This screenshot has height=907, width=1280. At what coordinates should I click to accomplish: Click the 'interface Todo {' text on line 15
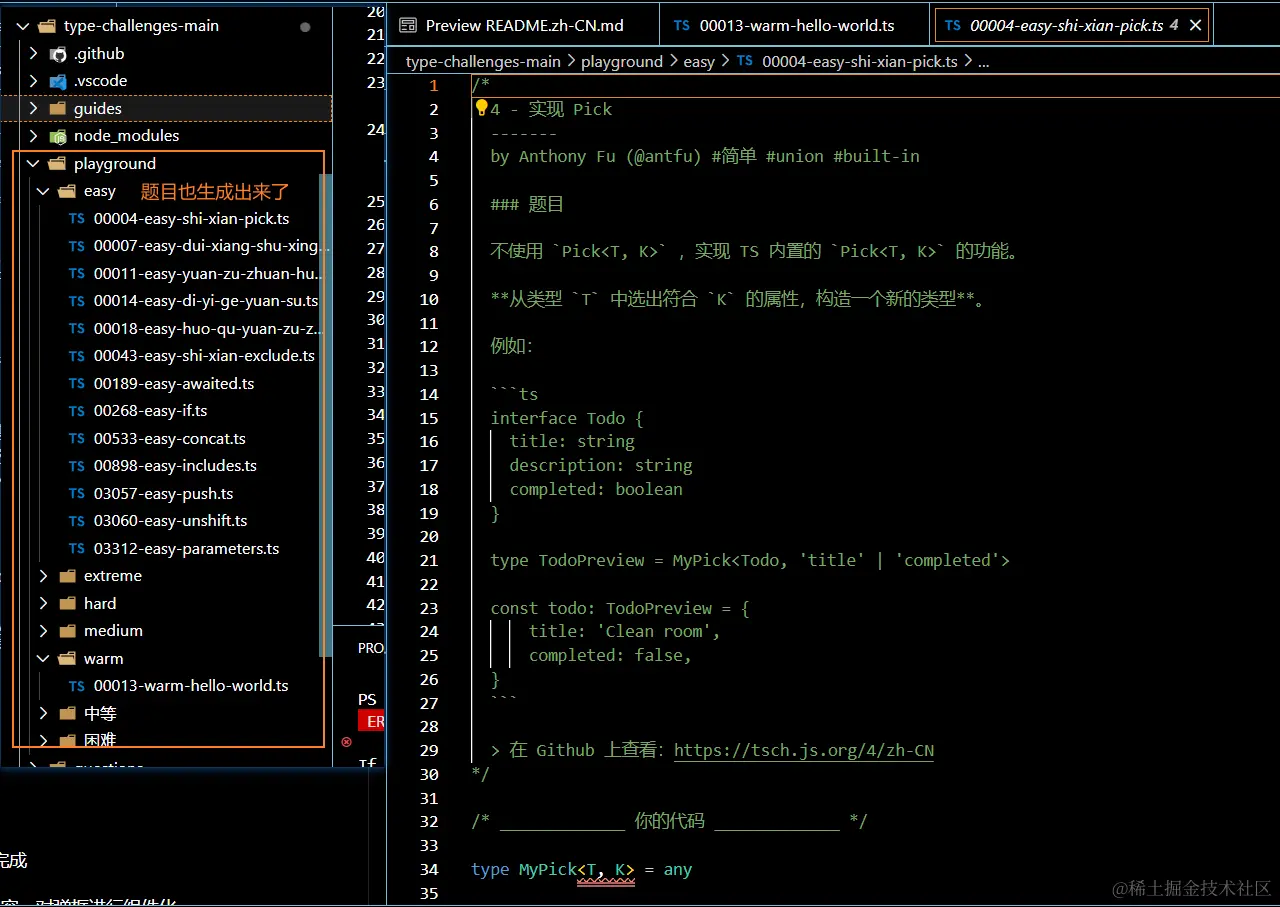[567, 418]
